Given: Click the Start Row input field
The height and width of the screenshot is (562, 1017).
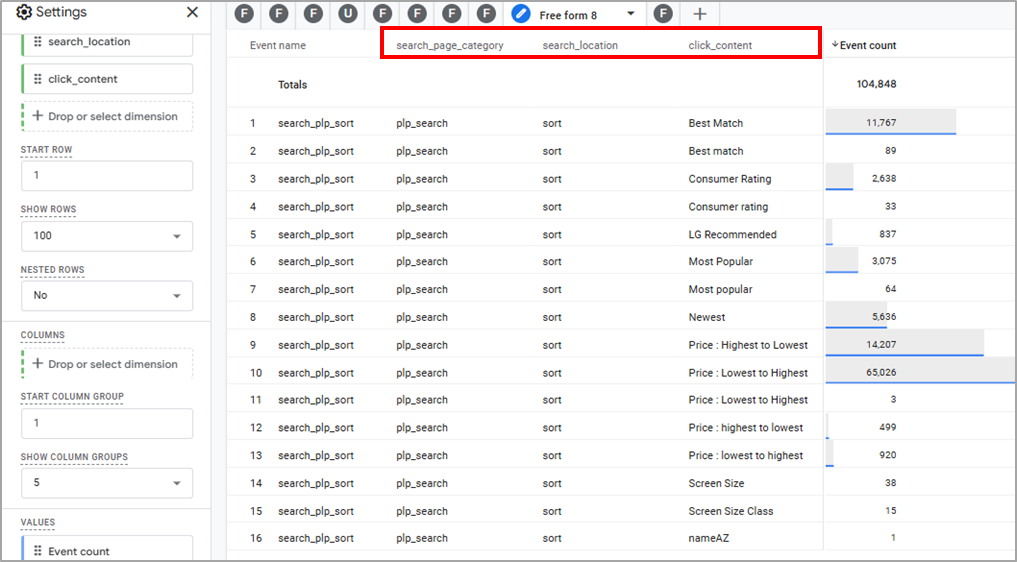Looking at the screenshot, I should (107, 176).
